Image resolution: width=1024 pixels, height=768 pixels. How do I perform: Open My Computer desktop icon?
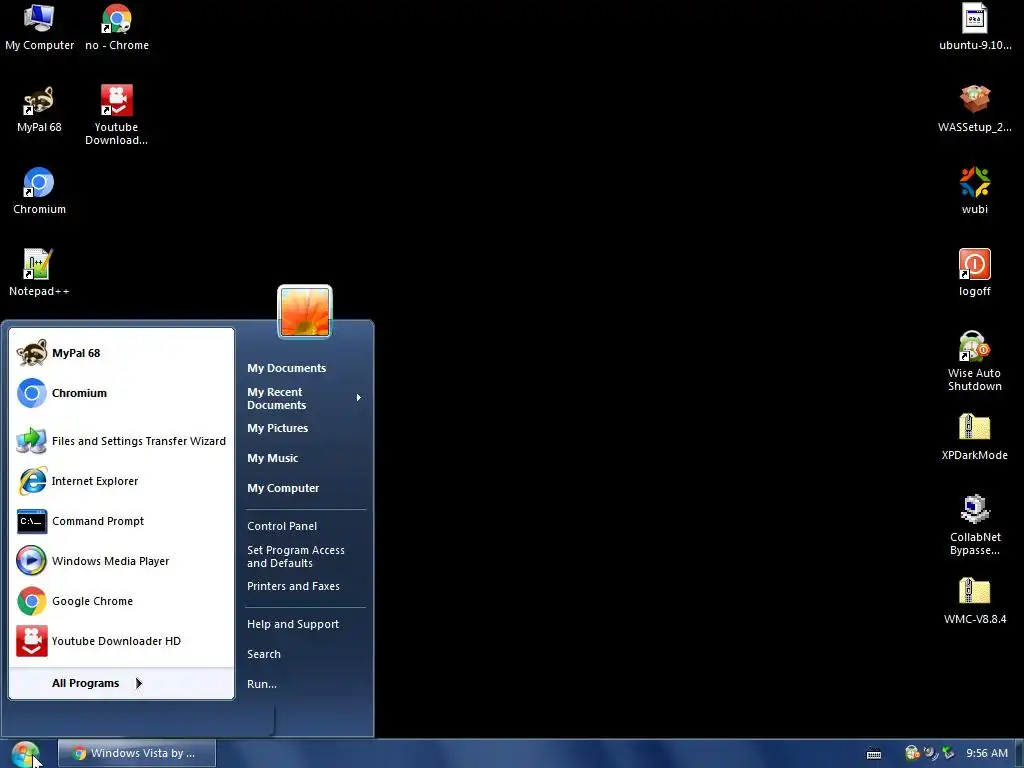[x=39, y=27]
